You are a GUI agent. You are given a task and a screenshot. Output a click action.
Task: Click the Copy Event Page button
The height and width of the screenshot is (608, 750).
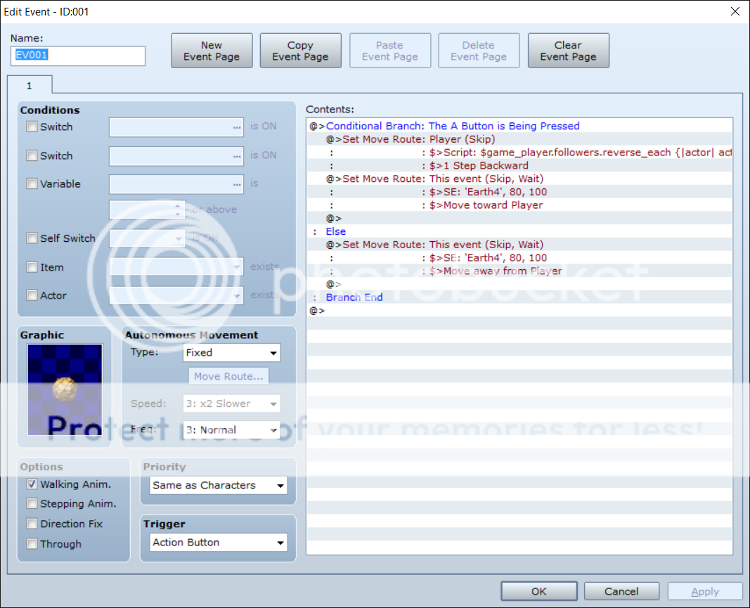pyautogui.click(x=300, y=51)
